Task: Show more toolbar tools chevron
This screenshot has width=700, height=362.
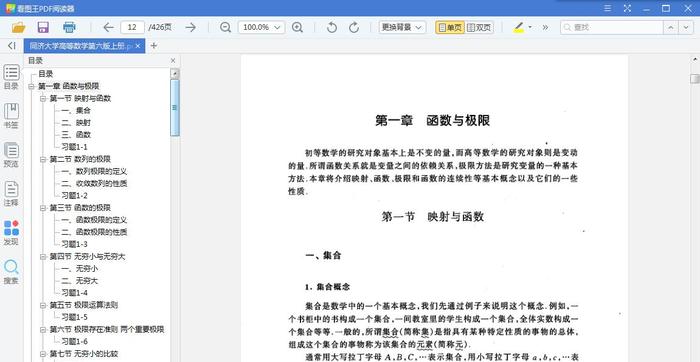Action: pyautogui.click(x=545, y=27)
